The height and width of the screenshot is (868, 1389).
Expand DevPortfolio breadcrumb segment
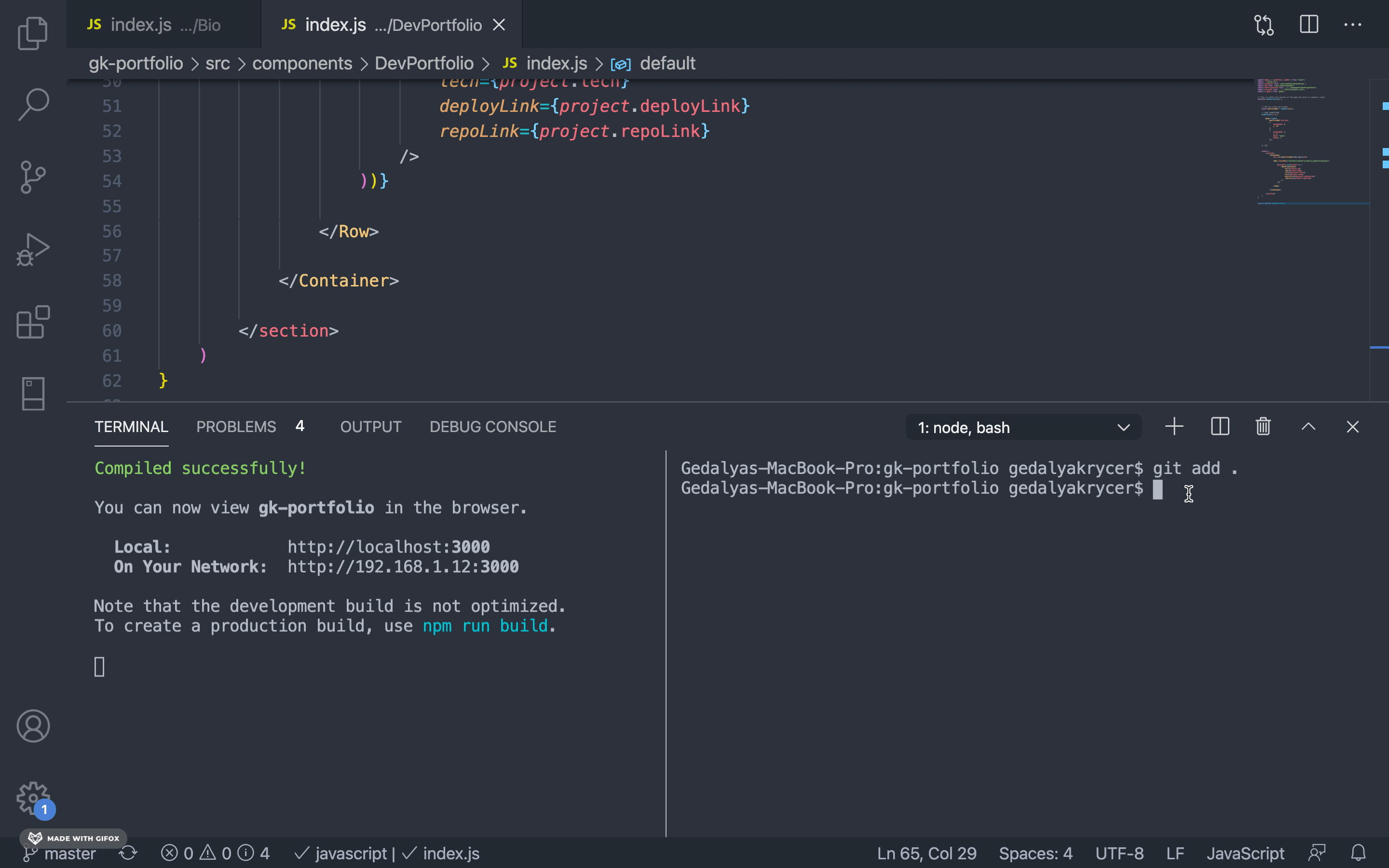(x=424, y=63)
